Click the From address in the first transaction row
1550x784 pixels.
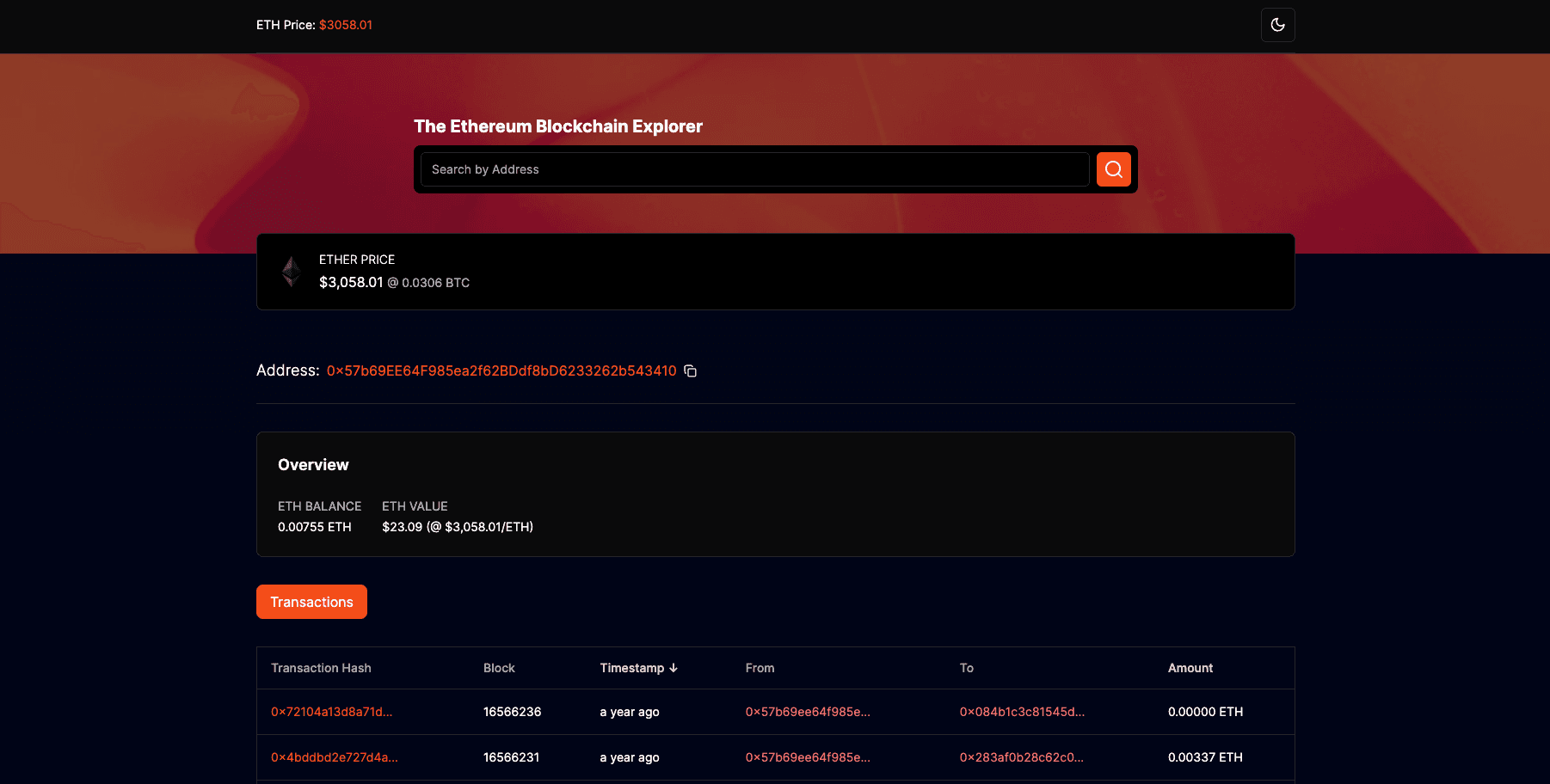[x=808, y=712]
